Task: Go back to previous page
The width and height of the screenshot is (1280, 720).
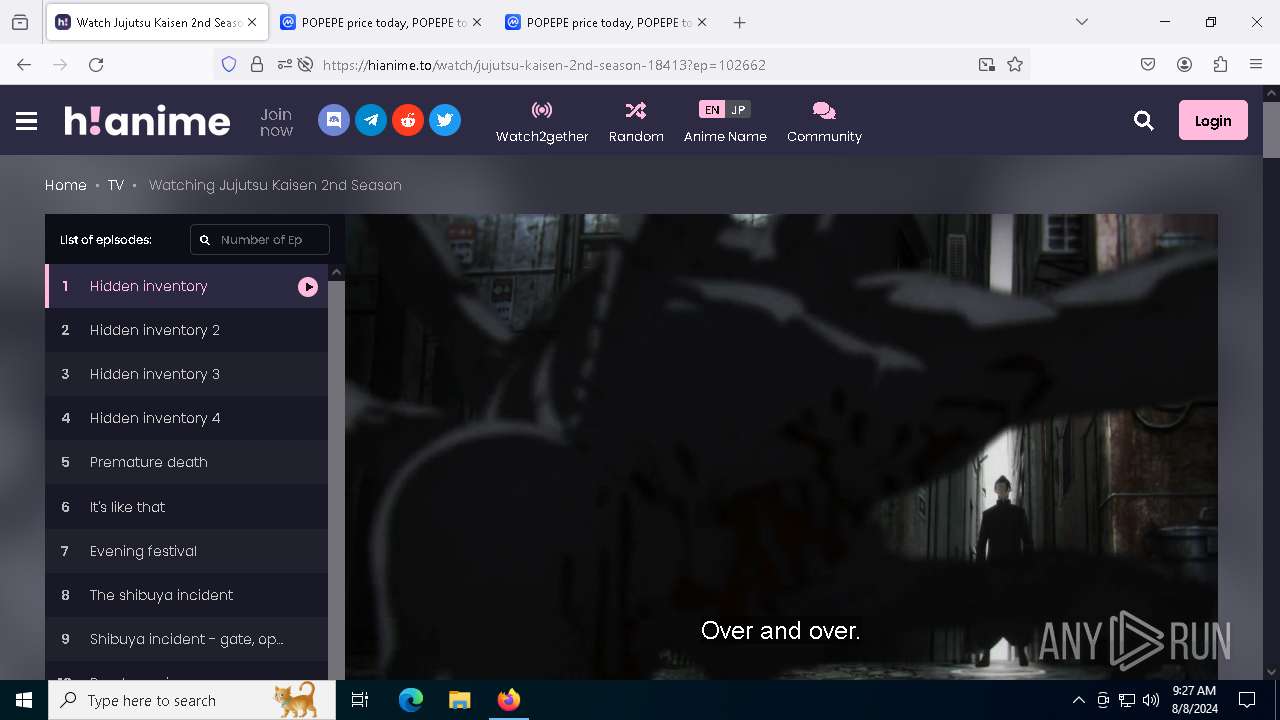Action: pyautogui.click(x=24, y=64)
